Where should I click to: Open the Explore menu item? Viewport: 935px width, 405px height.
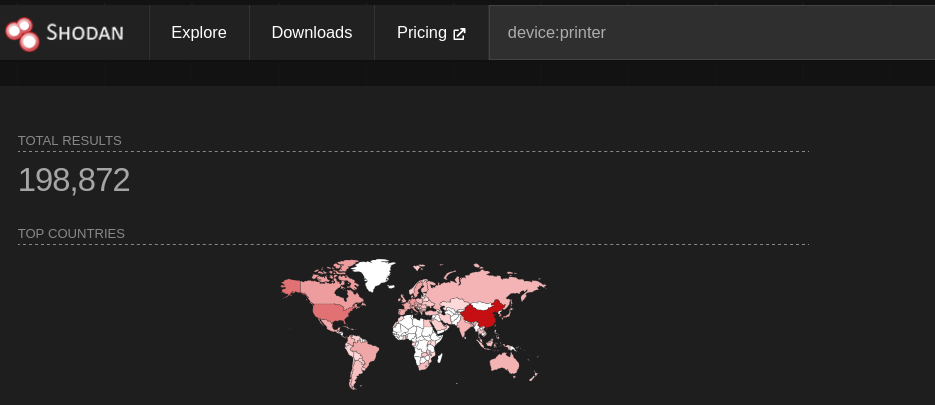coord(199,32)
